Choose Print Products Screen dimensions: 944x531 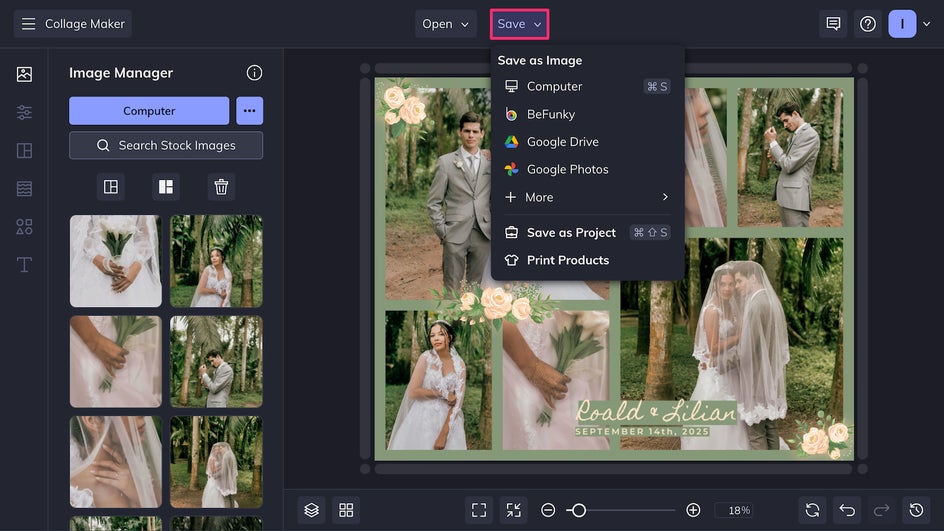[587, 260]
